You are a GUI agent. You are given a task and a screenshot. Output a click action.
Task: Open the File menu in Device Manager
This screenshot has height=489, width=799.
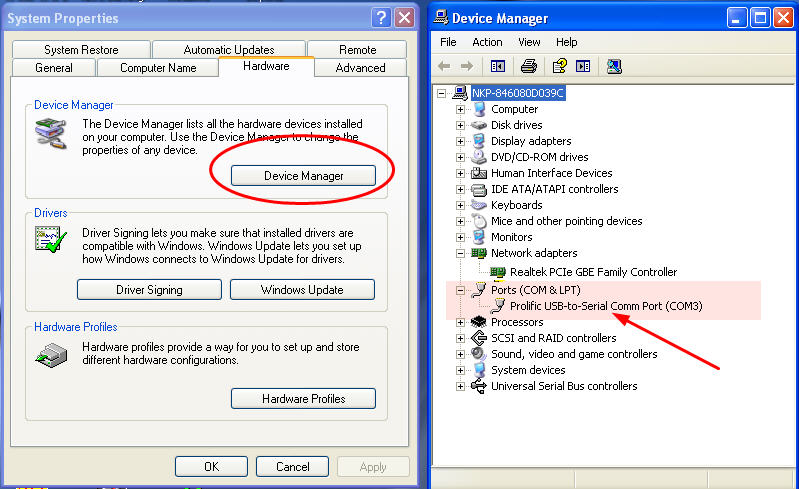point(448,42)
